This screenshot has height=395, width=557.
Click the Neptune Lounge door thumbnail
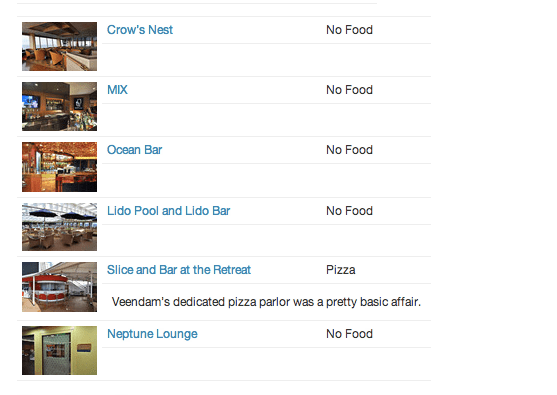tap(59, 351)
